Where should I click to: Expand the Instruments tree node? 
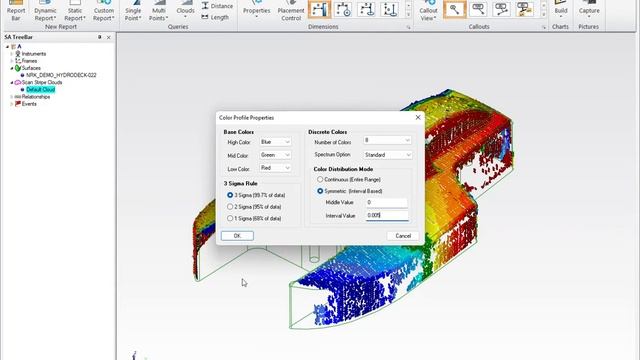point(11,54)
